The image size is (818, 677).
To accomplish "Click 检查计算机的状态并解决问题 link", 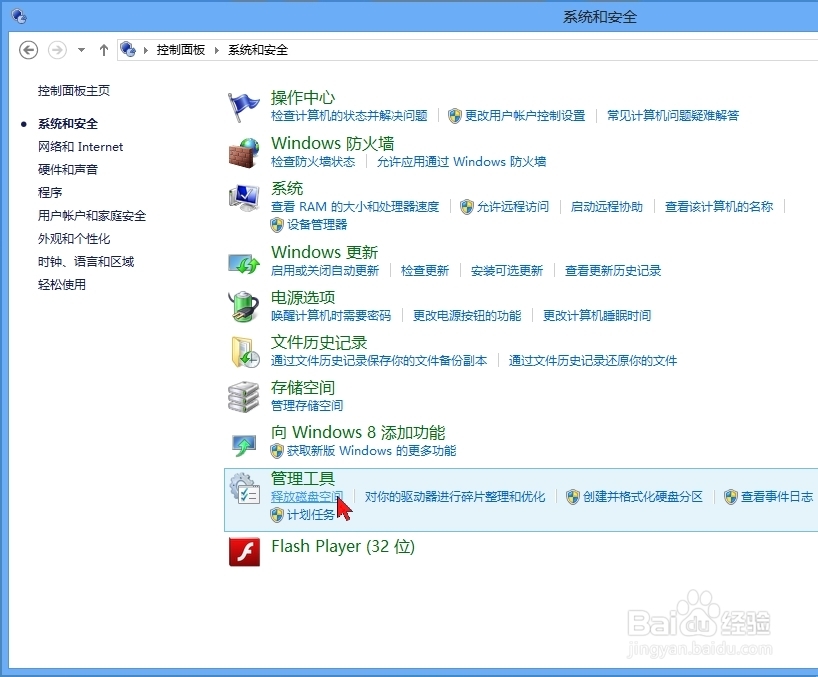I will click(x=349, y=115).
